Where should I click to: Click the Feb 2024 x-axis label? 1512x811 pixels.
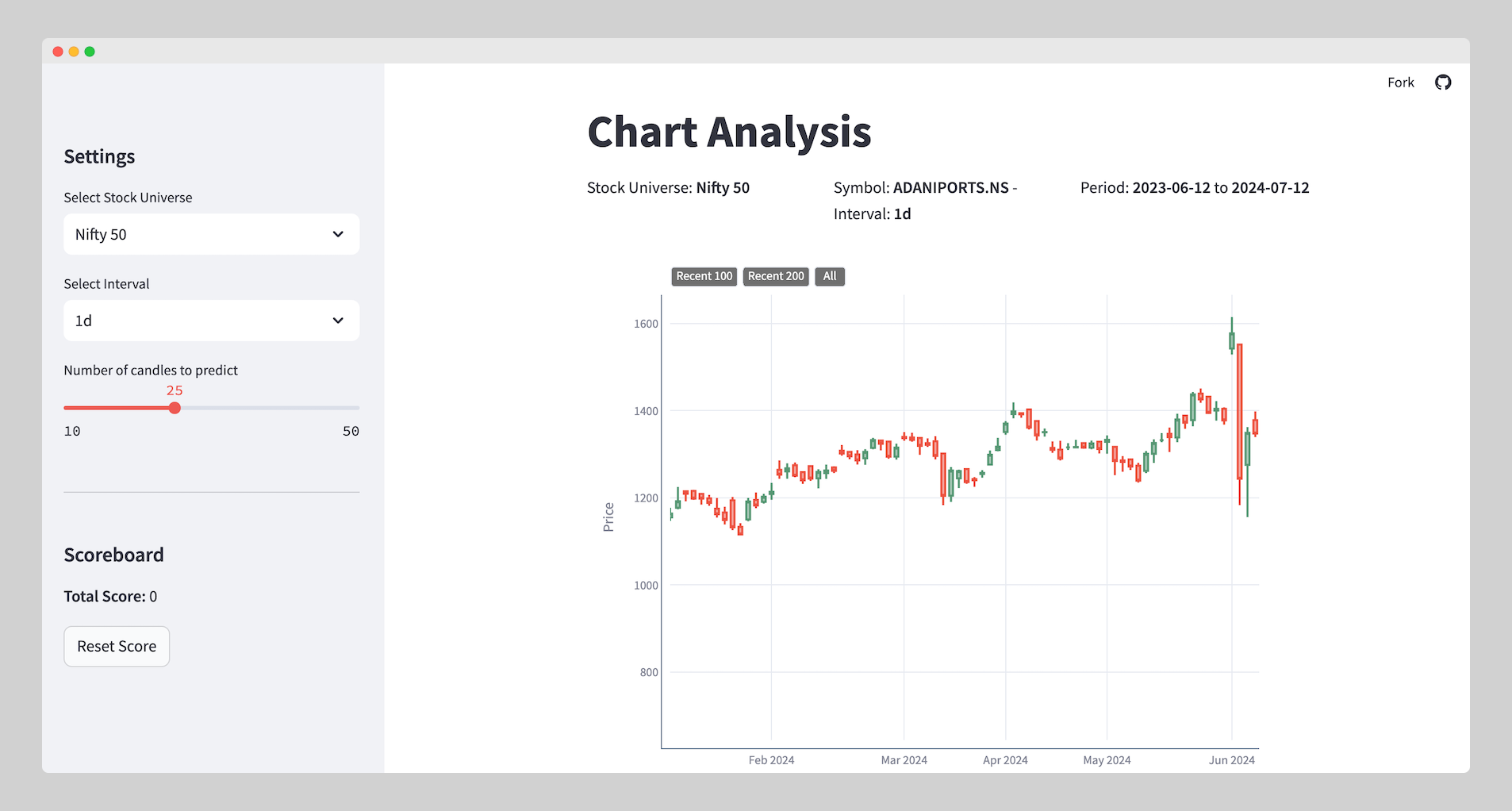(771, 760)
